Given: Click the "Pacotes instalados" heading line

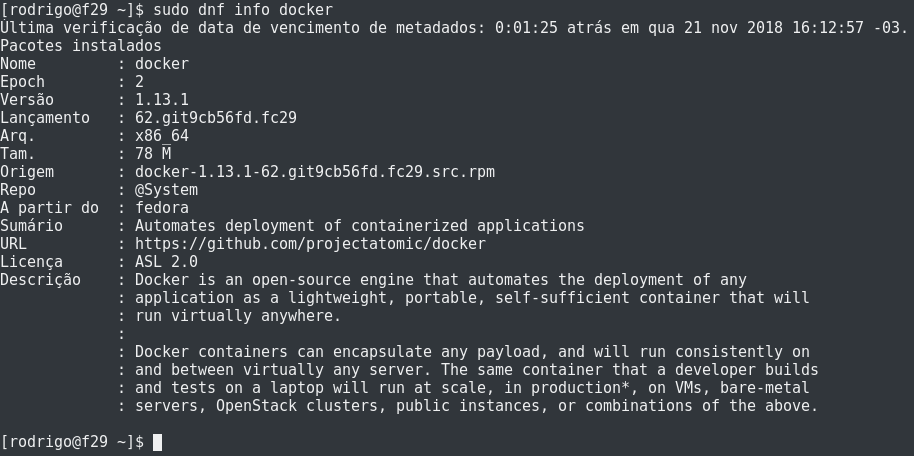Looking at the screenshot, I should pyautogui.click(x=81, y=46).
